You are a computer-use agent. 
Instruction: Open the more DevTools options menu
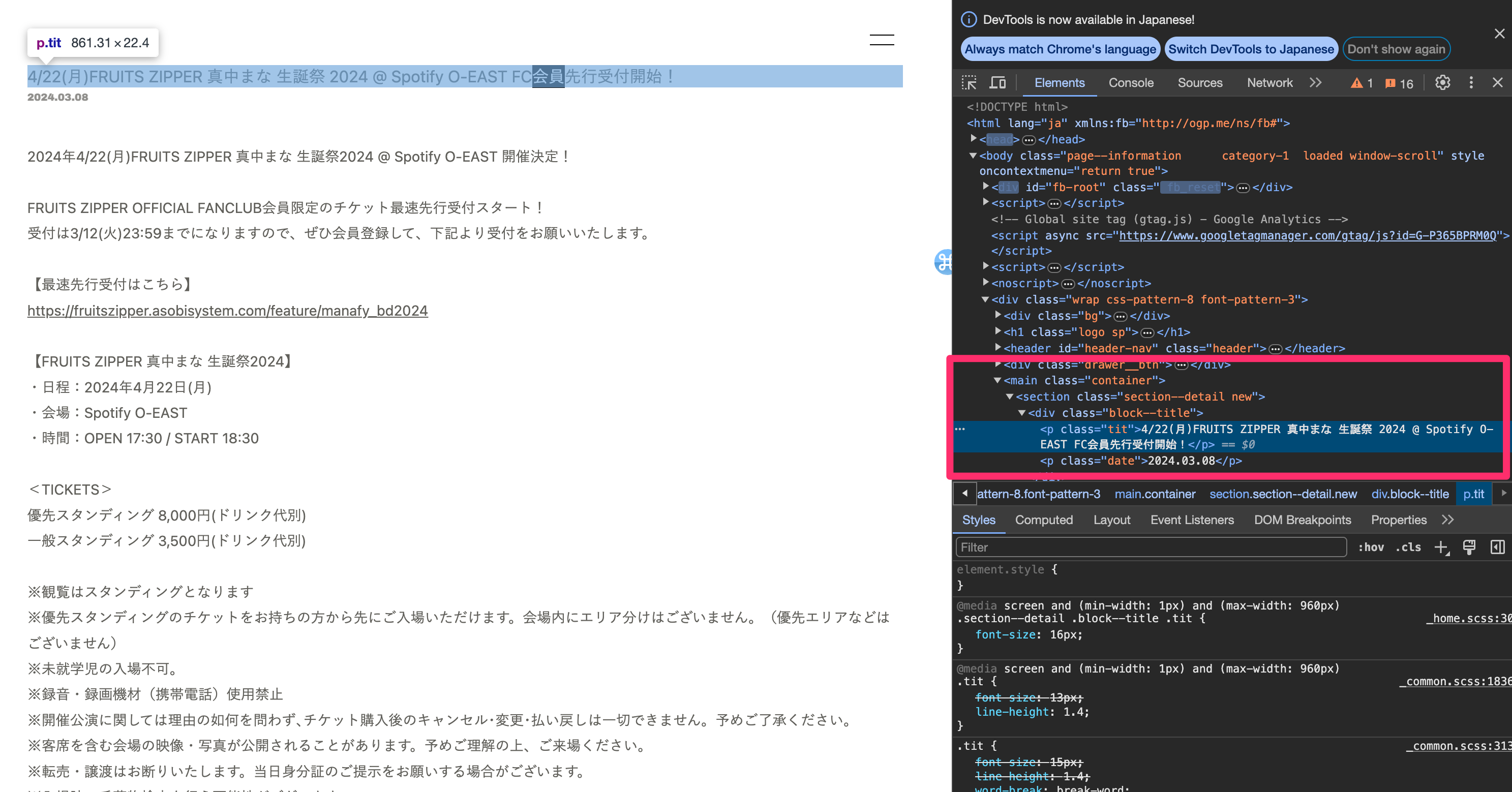[1471, 83]
